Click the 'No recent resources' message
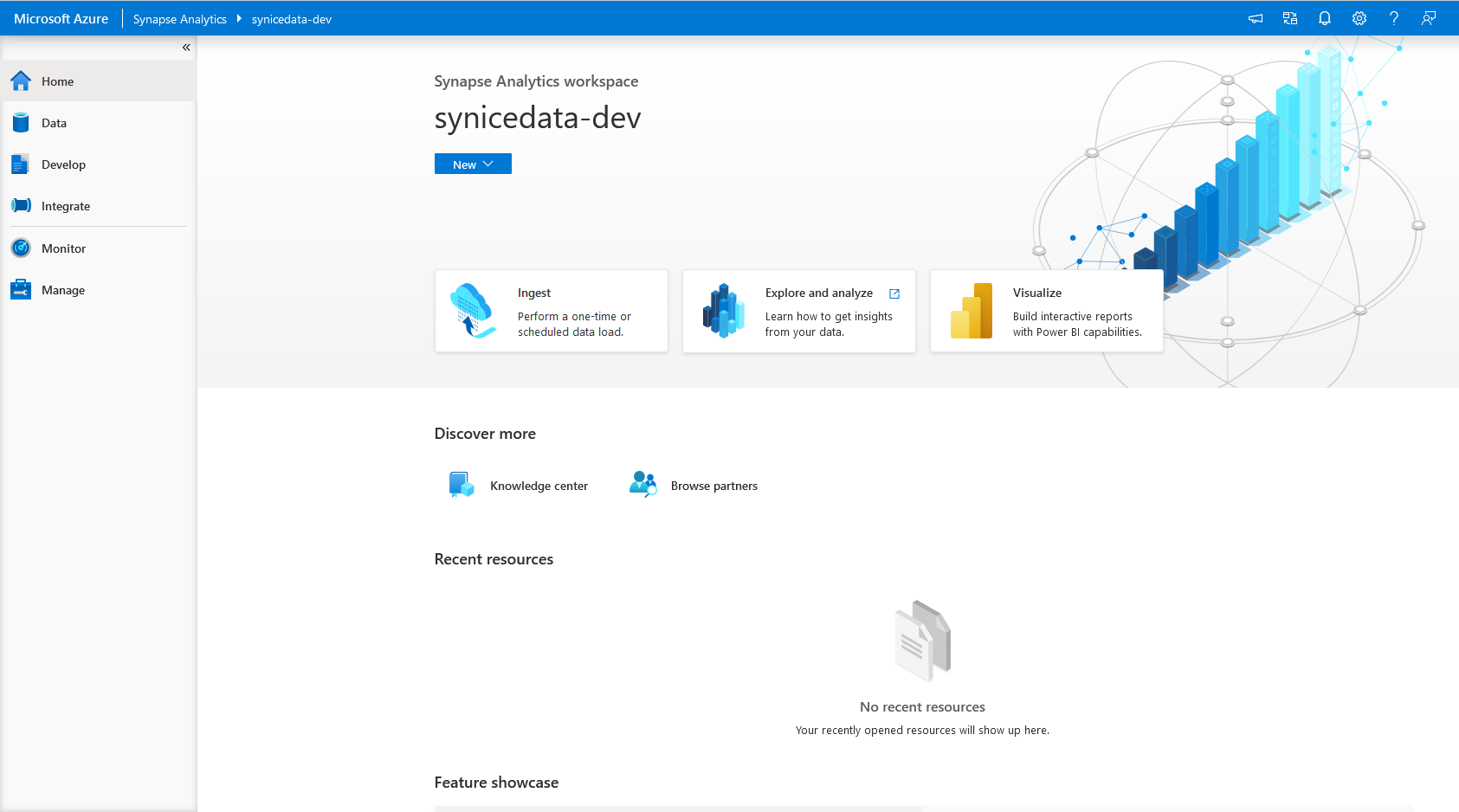1459x812 pixels. (x=922, y=706)
